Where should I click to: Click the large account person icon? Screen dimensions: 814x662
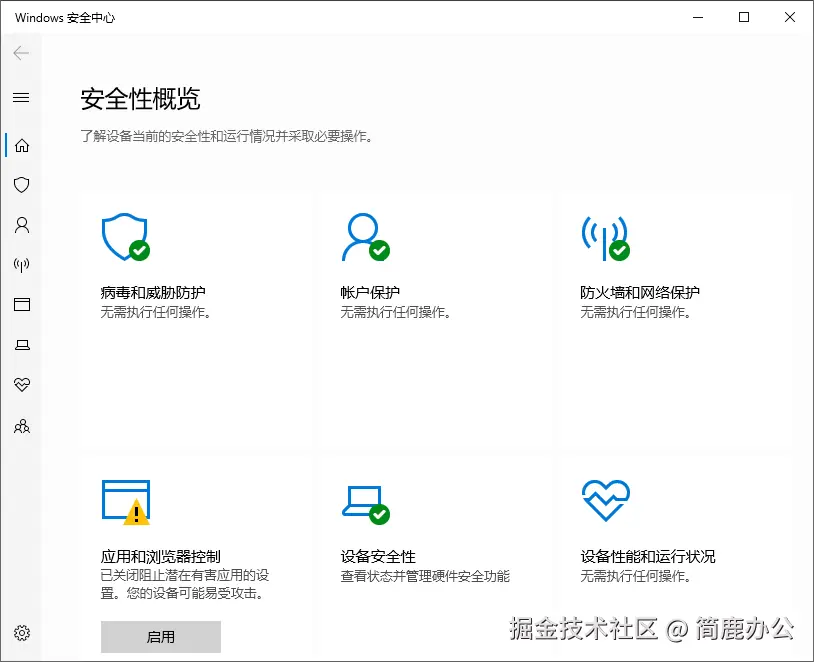click(365, 237)
